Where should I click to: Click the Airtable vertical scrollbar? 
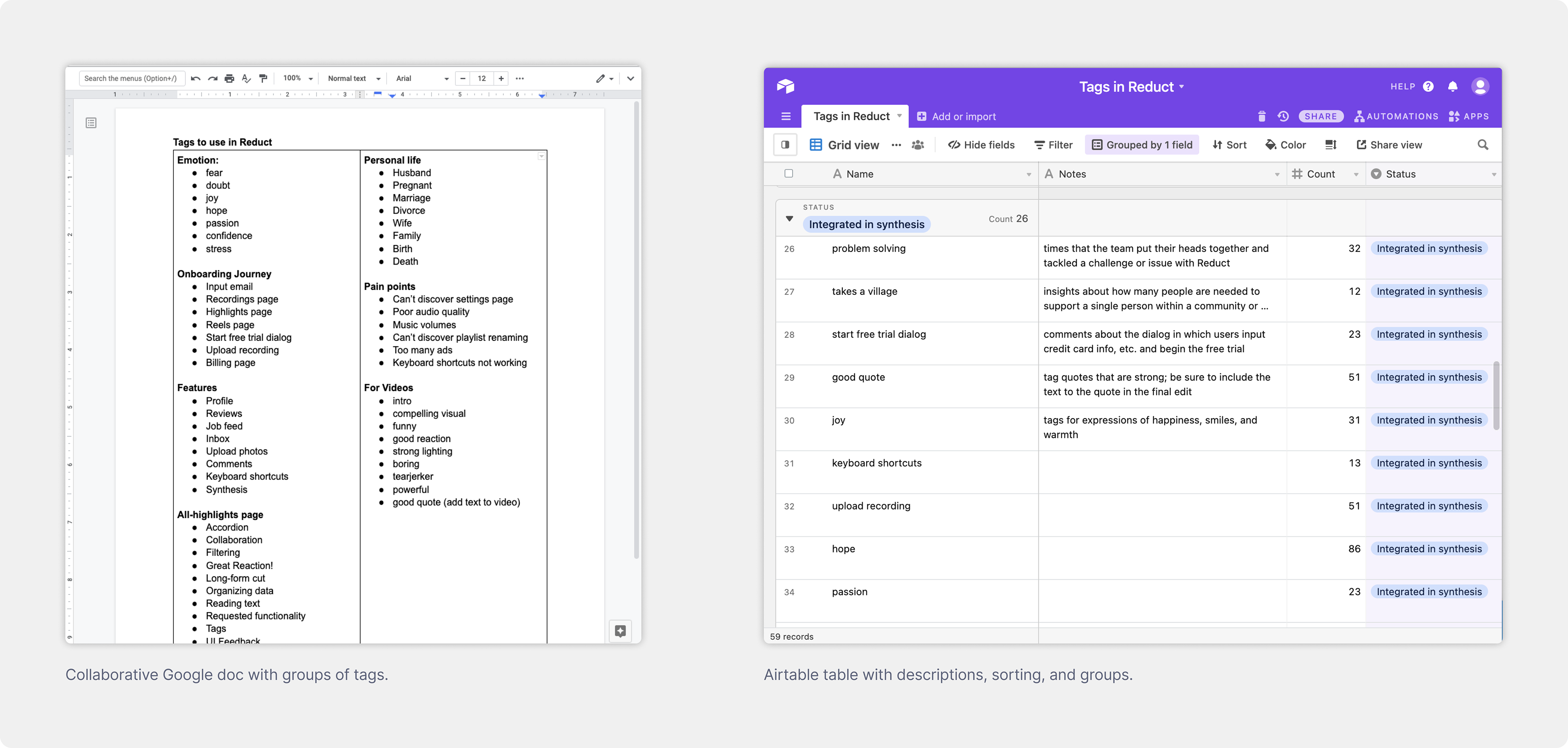pyautogui.click(x=1496, y=396)
